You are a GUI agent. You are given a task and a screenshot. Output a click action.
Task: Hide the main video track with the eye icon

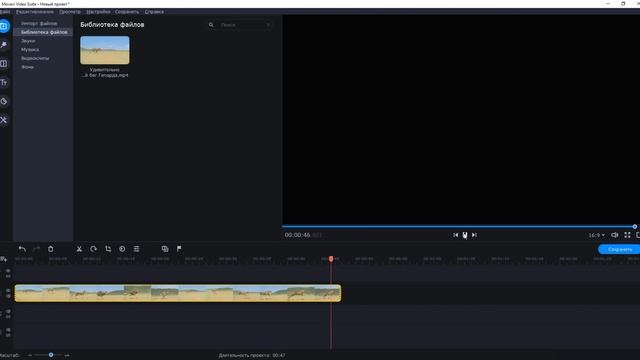(x=8, y=291)
